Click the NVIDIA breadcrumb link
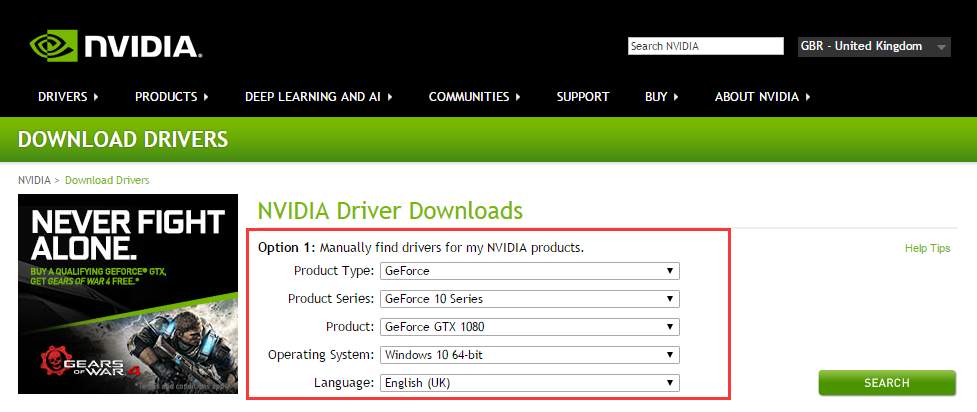The image size is (977, 412). [34, 180]
